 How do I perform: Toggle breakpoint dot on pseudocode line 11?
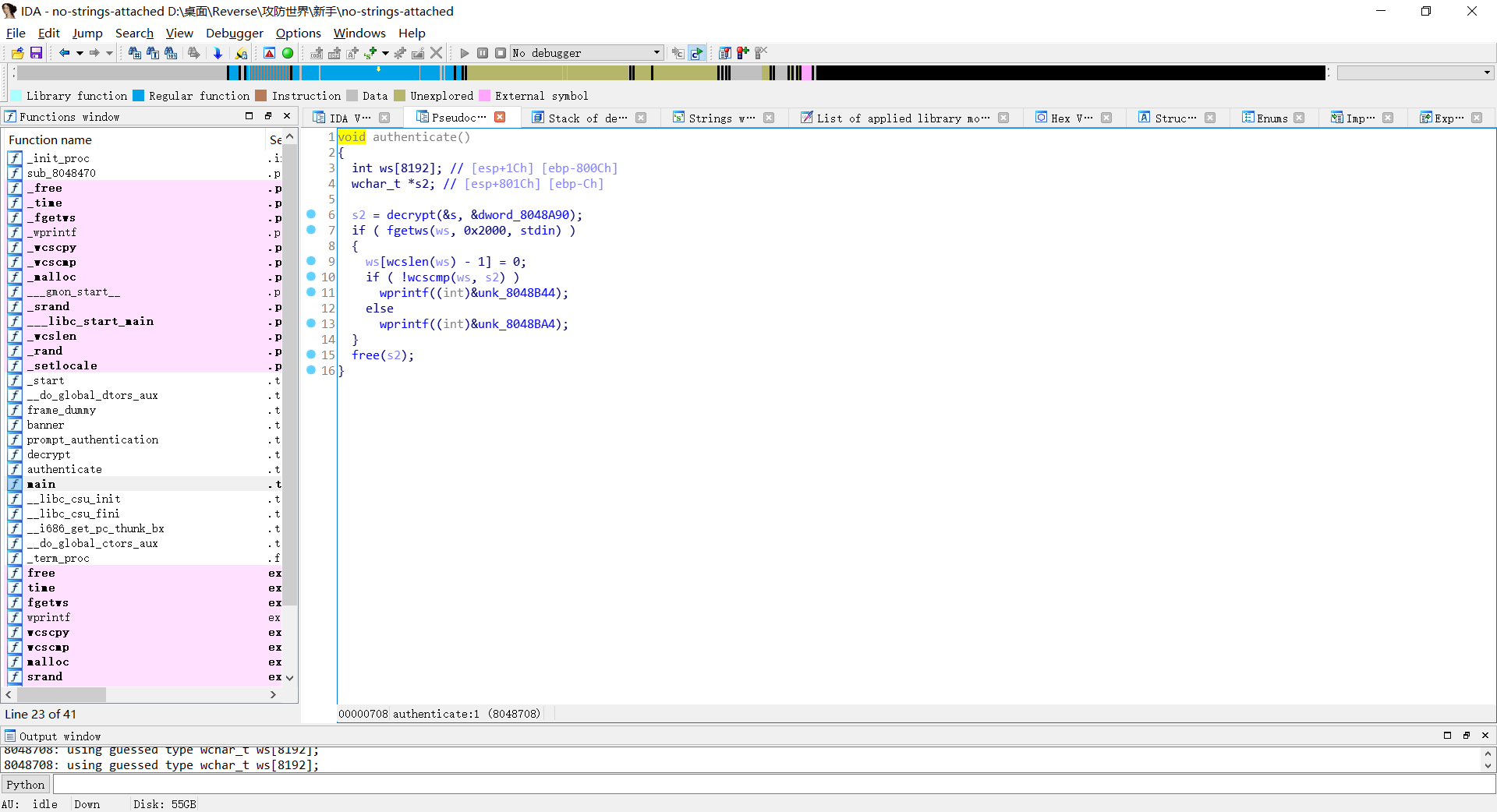click(311, 292)
